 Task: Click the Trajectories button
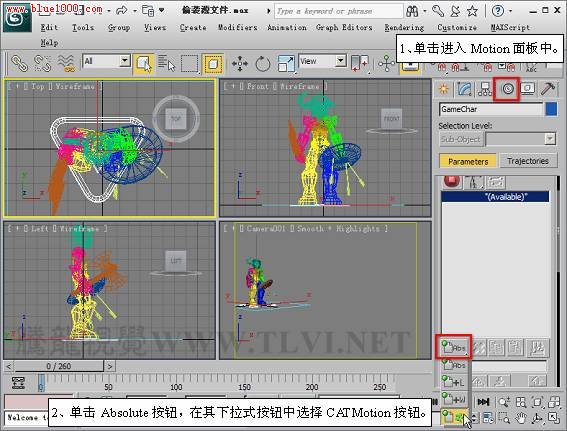point(528,161)
